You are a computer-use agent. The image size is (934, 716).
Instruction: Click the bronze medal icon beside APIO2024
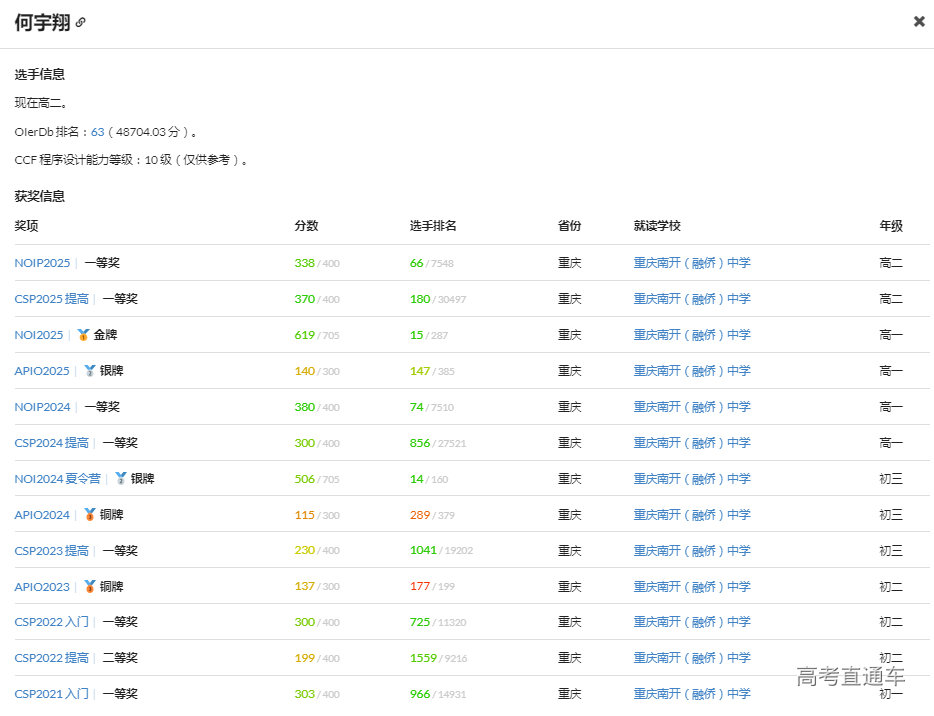[x=87, y=514]
